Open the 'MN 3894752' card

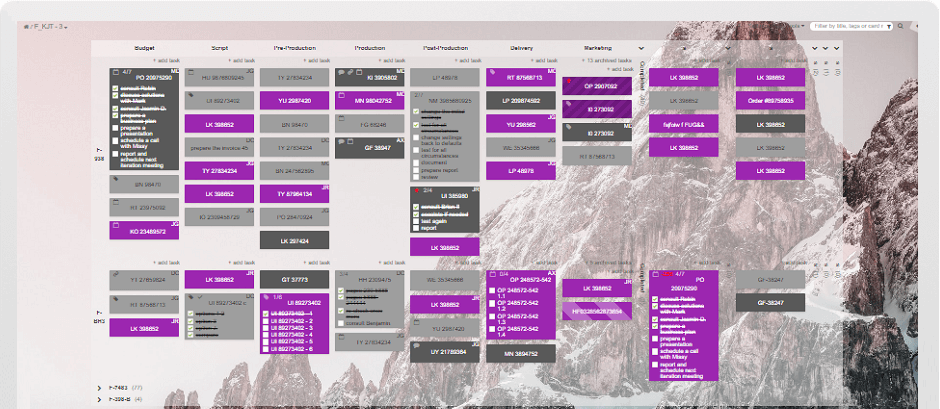coord(520,353)
